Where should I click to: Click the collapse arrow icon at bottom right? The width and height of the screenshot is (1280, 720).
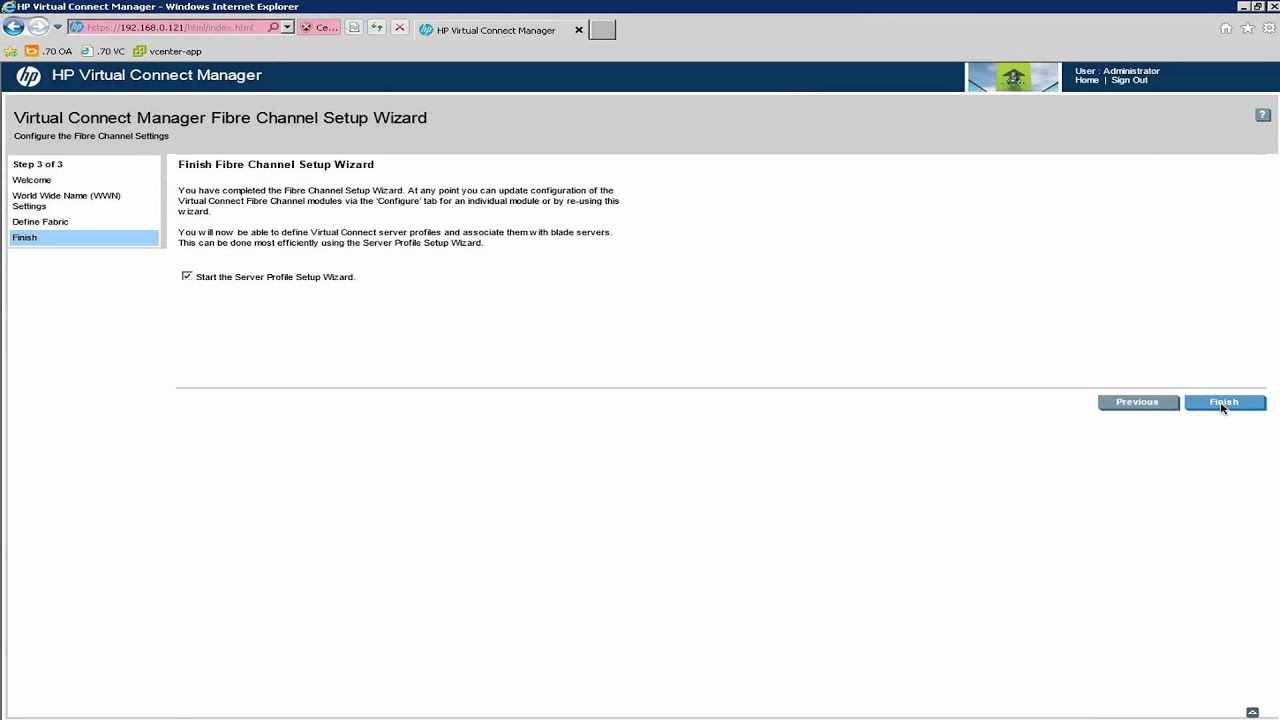(x=1252, y=712)
